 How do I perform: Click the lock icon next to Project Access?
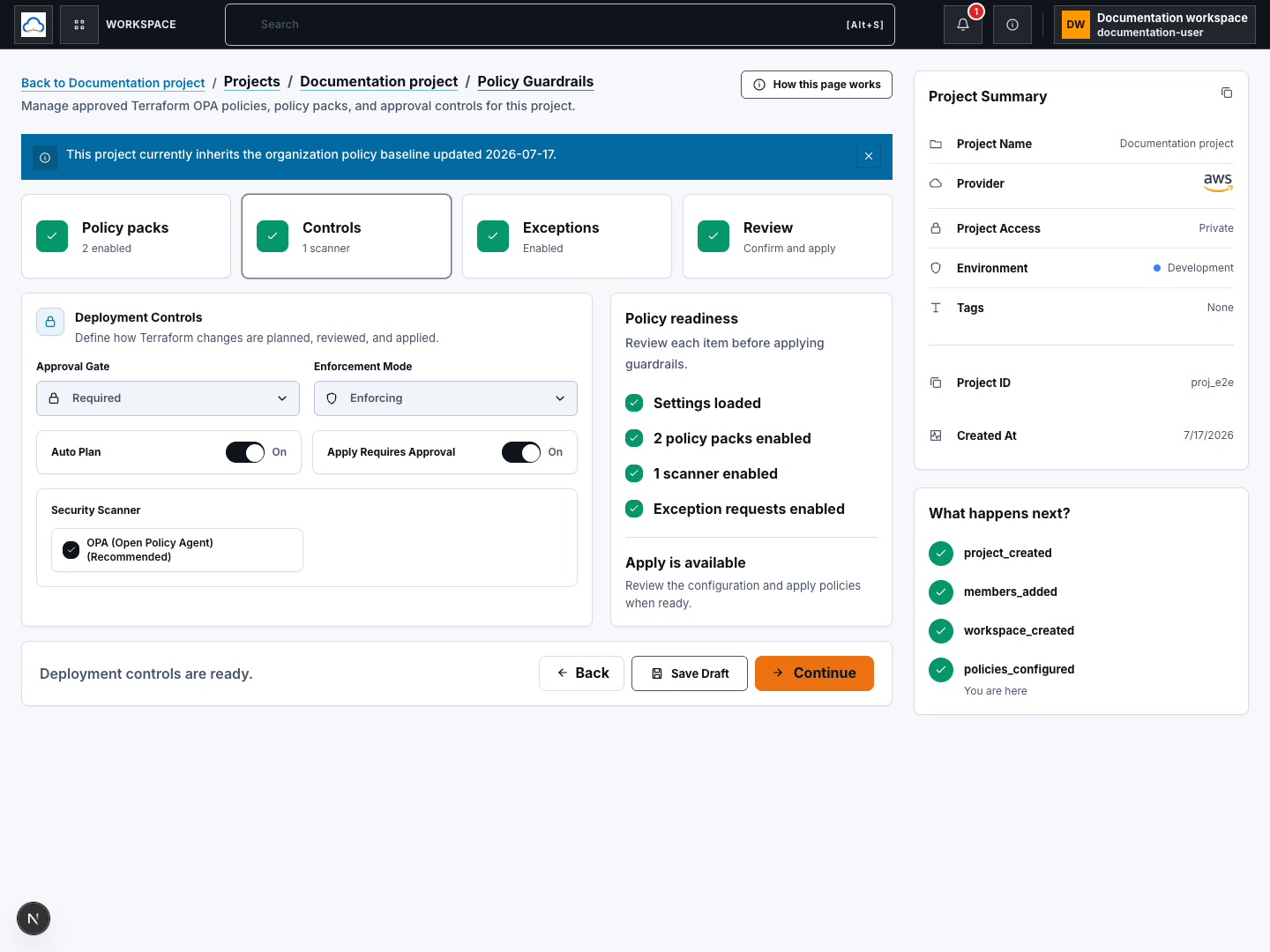(936, 228)
